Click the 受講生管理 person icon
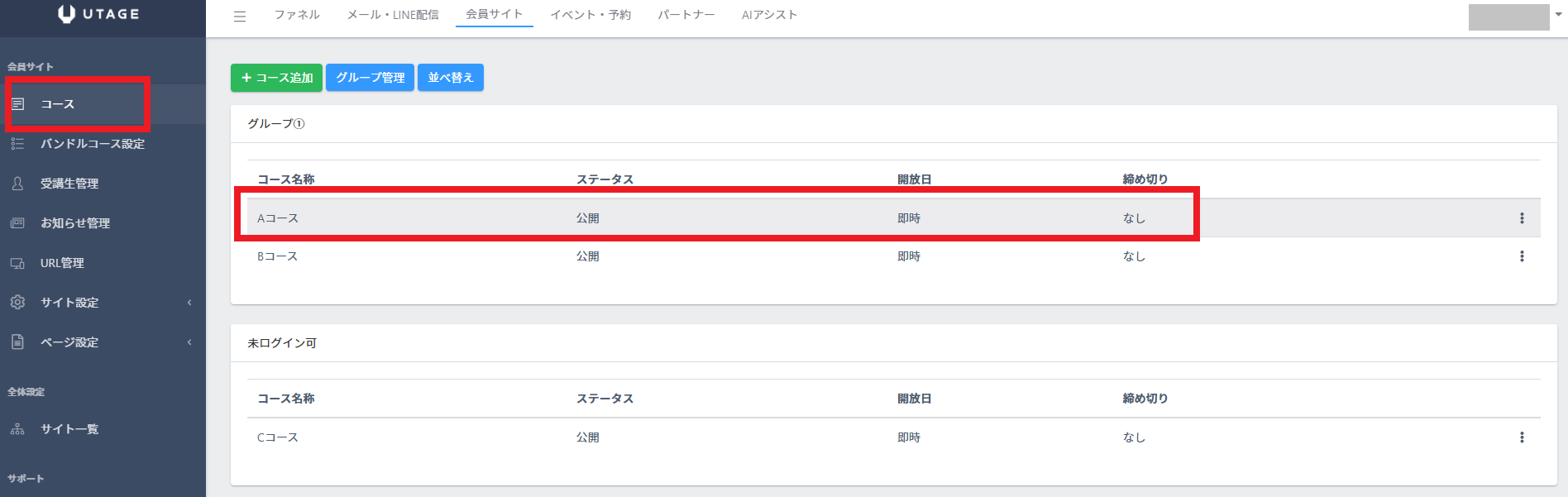Viewport: 1568px width, 497px height. coord(17,184)
